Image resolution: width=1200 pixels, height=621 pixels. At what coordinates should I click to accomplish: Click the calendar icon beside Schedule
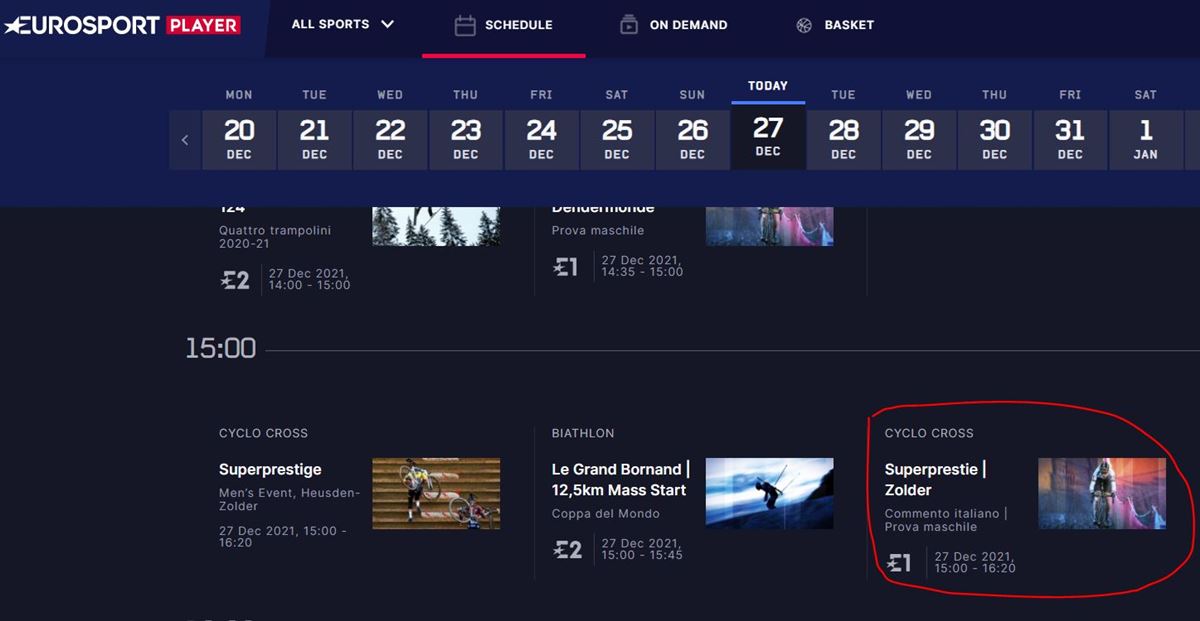(x=465, y=25)
